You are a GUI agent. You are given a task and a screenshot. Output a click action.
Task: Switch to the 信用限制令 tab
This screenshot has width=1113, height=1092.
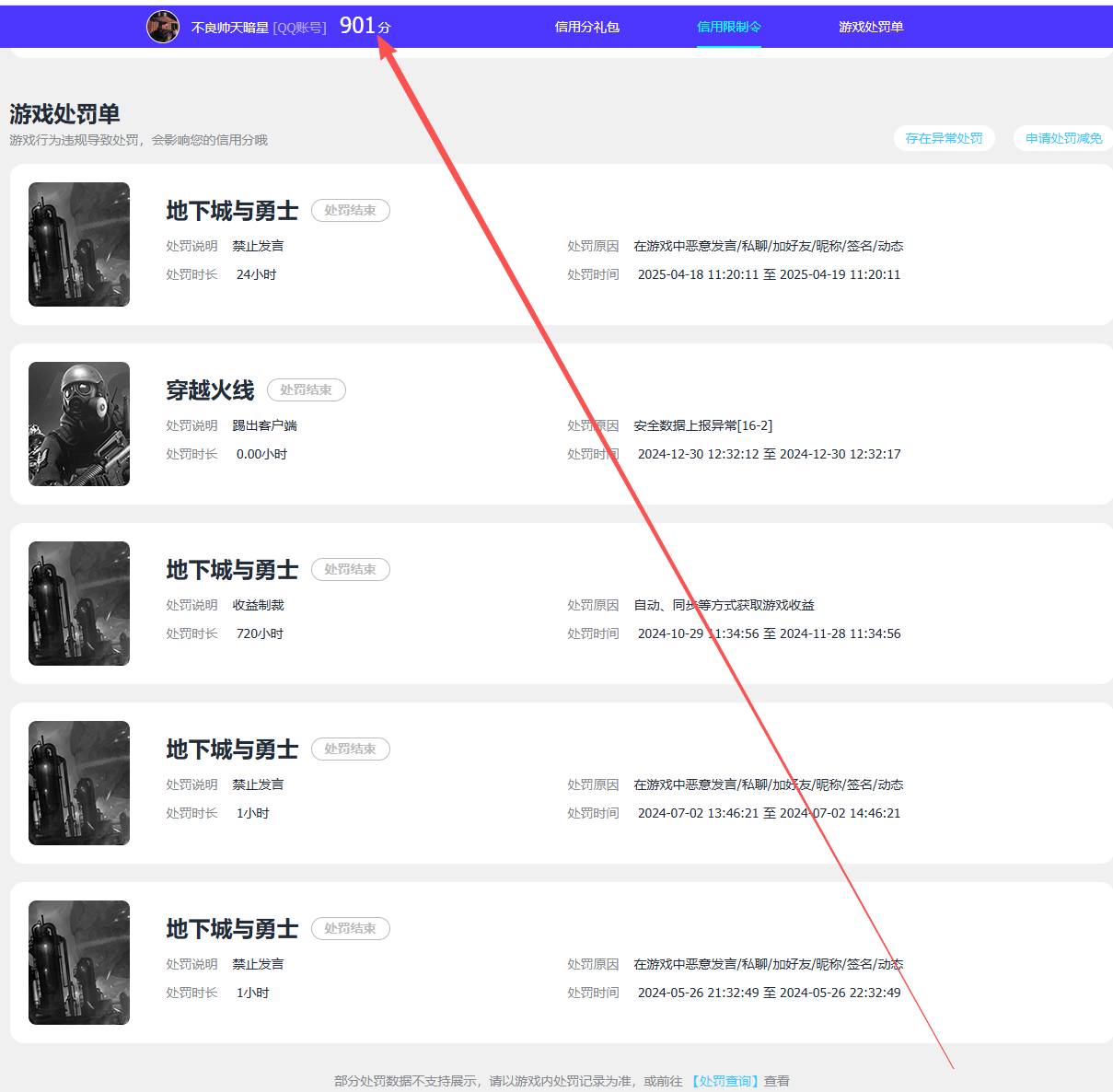[x=728, y=27]
